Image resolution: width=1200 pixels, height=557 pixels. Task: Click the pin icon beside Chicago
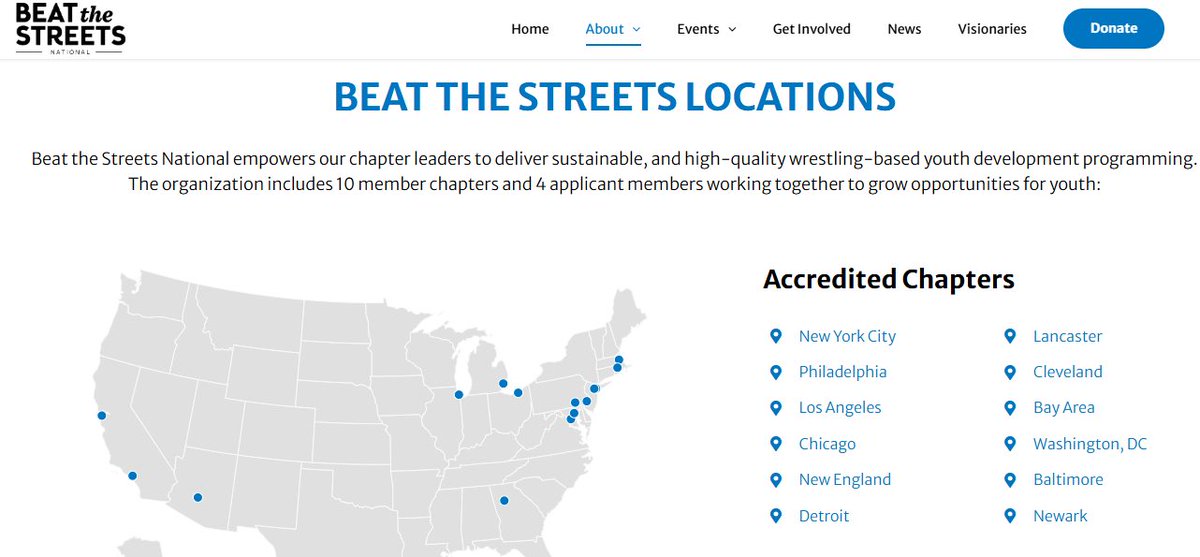coord(776,444)
